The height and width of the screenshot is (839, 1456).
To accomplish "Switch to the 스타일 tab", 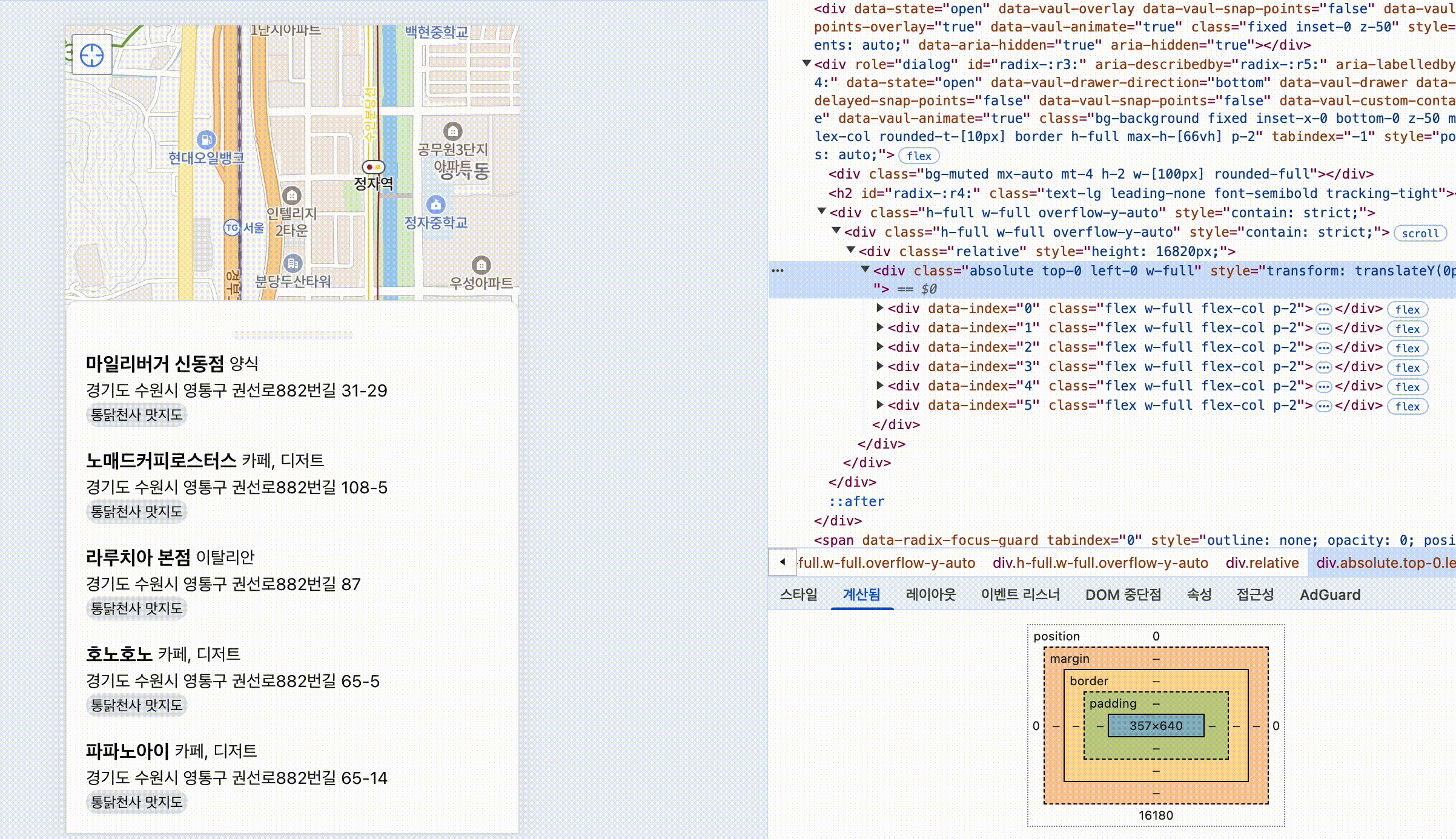I will 798,594.
